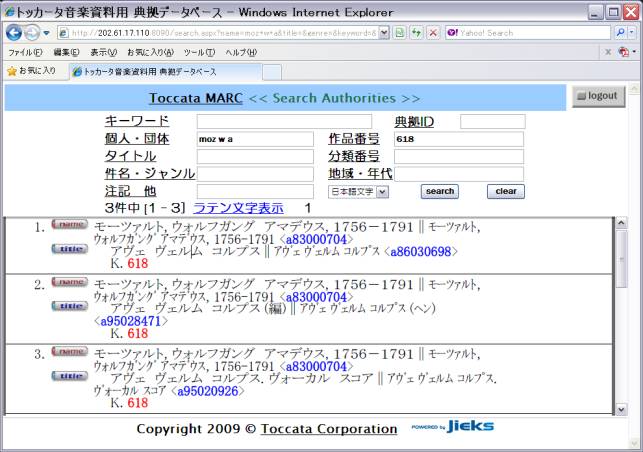The height and width of the screenshot is (452, 643).
Task: Open authority a83000704 in result 3
Action: coord(316,367)
